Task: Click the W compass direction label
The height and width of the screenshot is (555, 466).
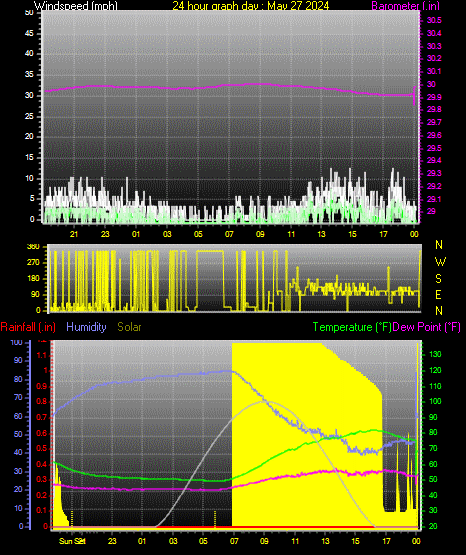Action: coord(440,262)
